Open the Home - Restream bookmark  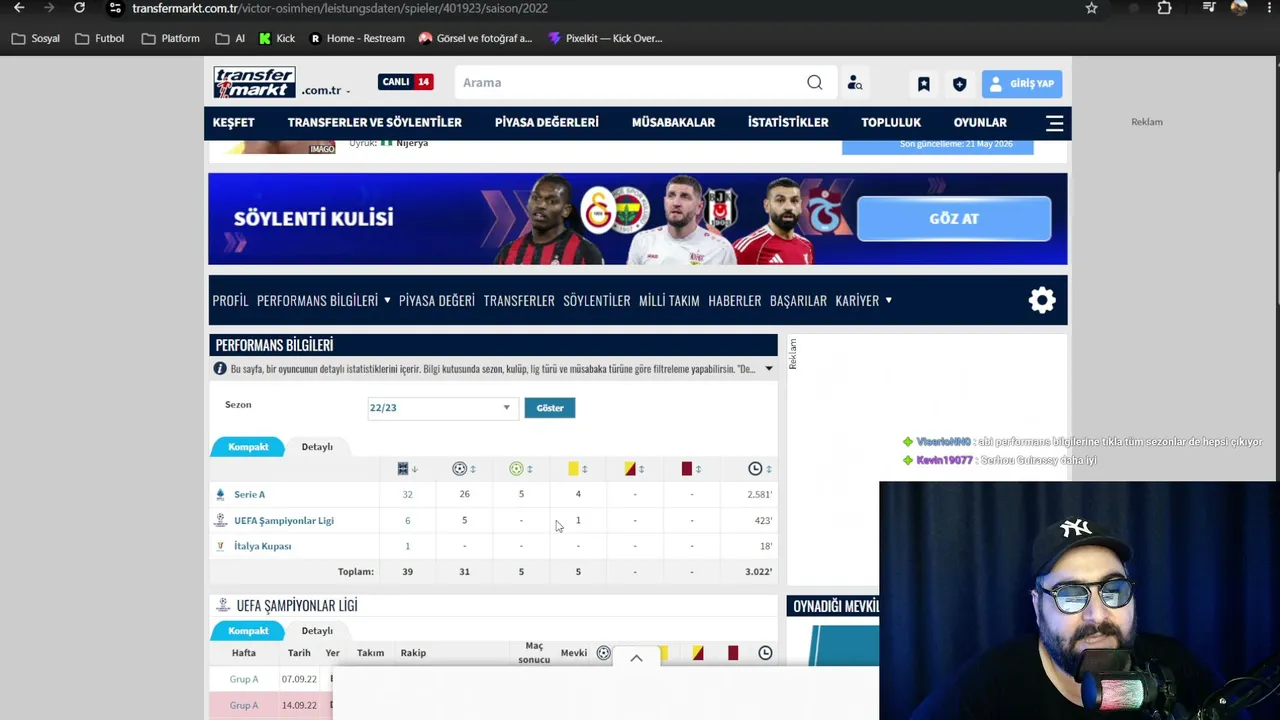357,39
